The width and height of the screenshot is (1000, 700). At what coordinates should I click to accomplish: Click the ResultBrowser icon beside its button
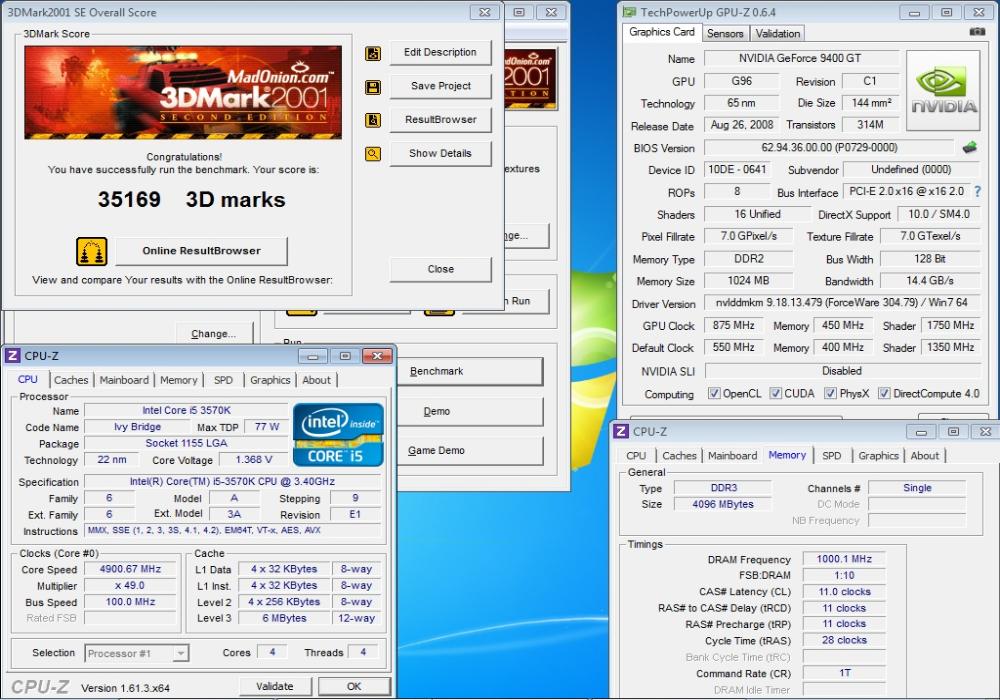tap(373, 120)
